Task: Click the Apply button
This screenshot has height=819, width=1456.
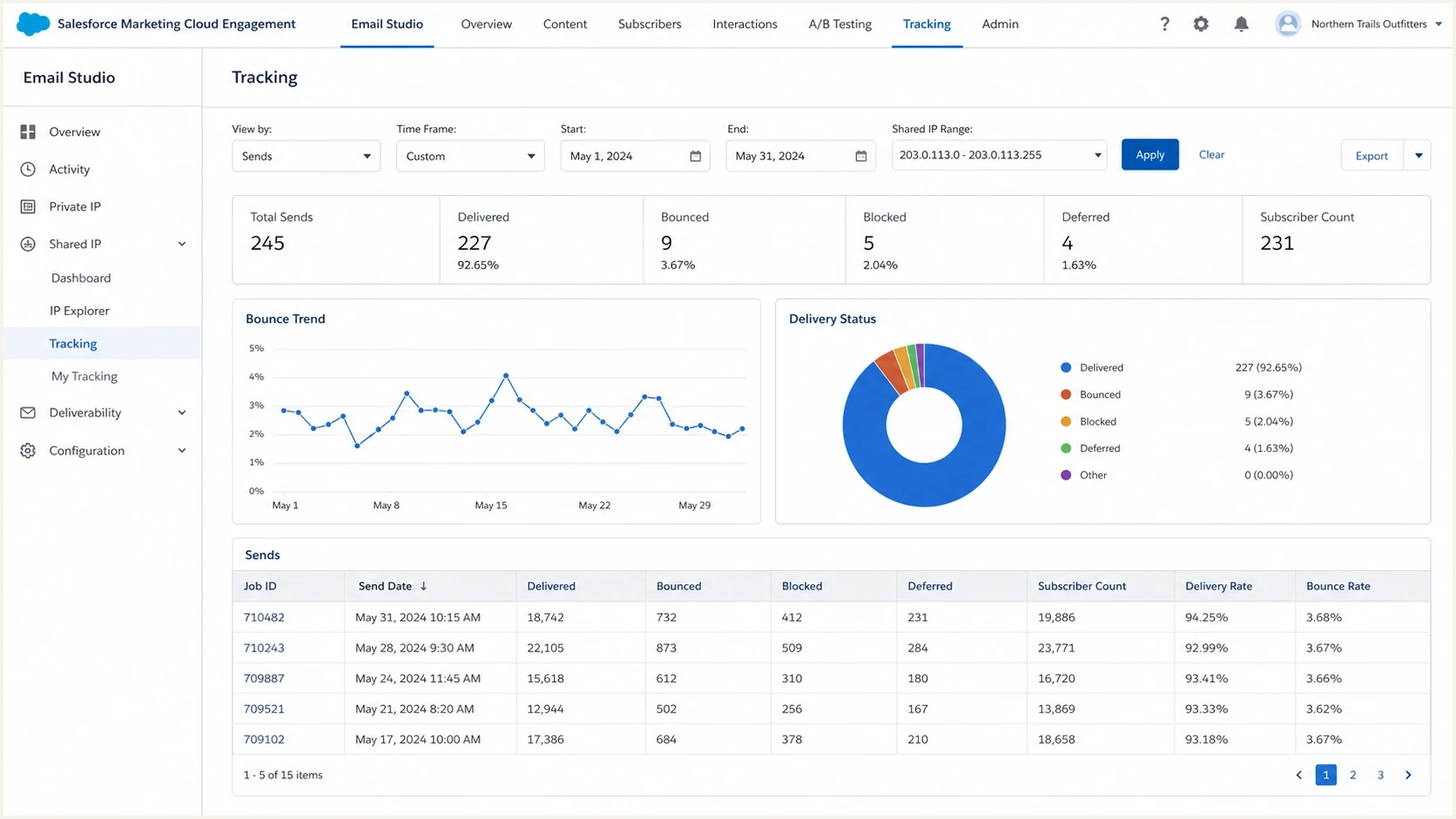Action: (1149, 154)
